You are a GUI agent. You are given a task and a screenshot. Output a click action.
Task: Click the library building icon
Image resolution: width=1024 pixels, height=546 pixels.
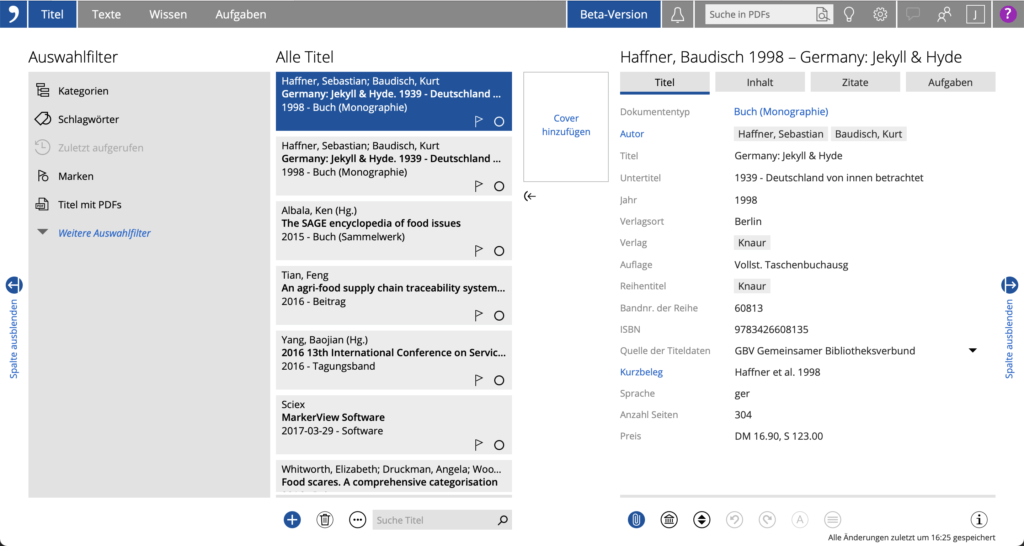(669, 519)
